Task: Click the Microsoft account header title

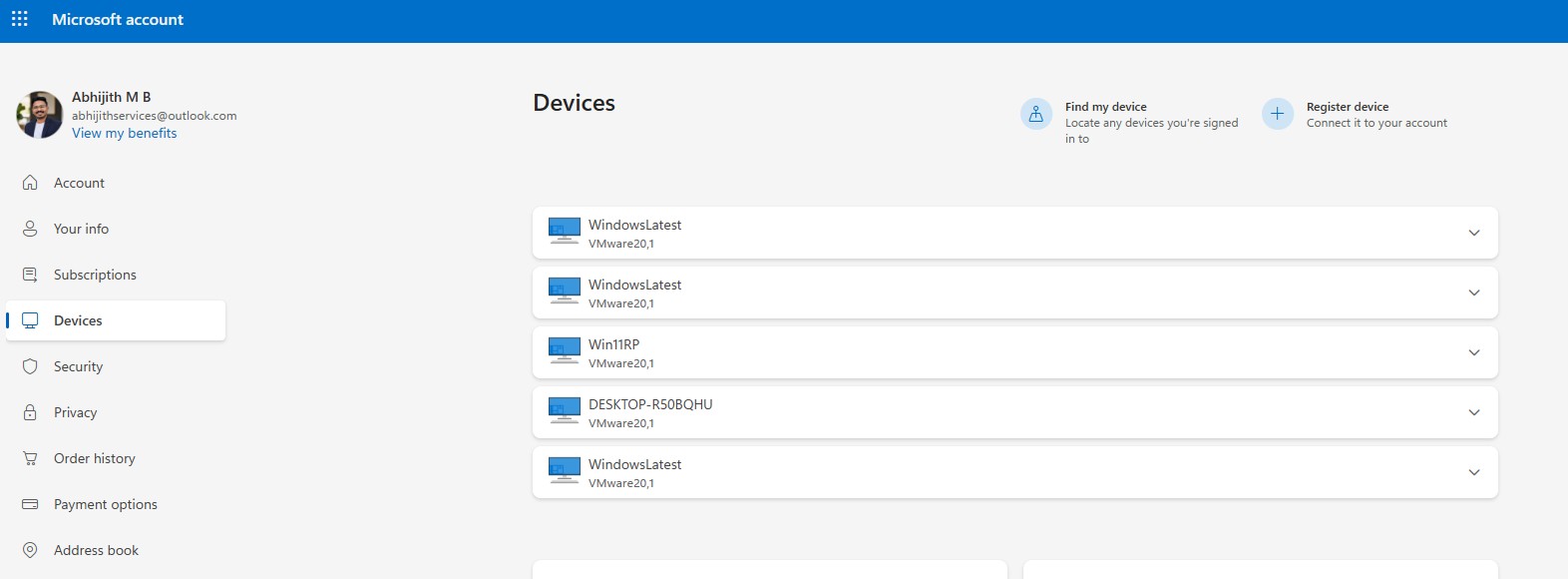Action: pos(118,20)
